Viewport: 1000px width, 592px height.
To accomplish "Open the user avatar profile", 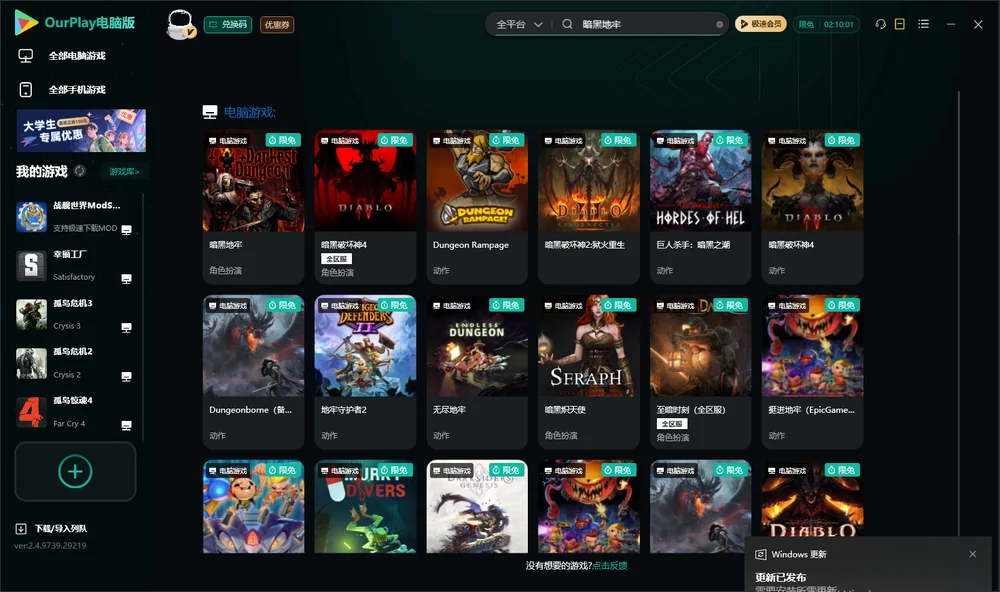I will coord(180,24).
